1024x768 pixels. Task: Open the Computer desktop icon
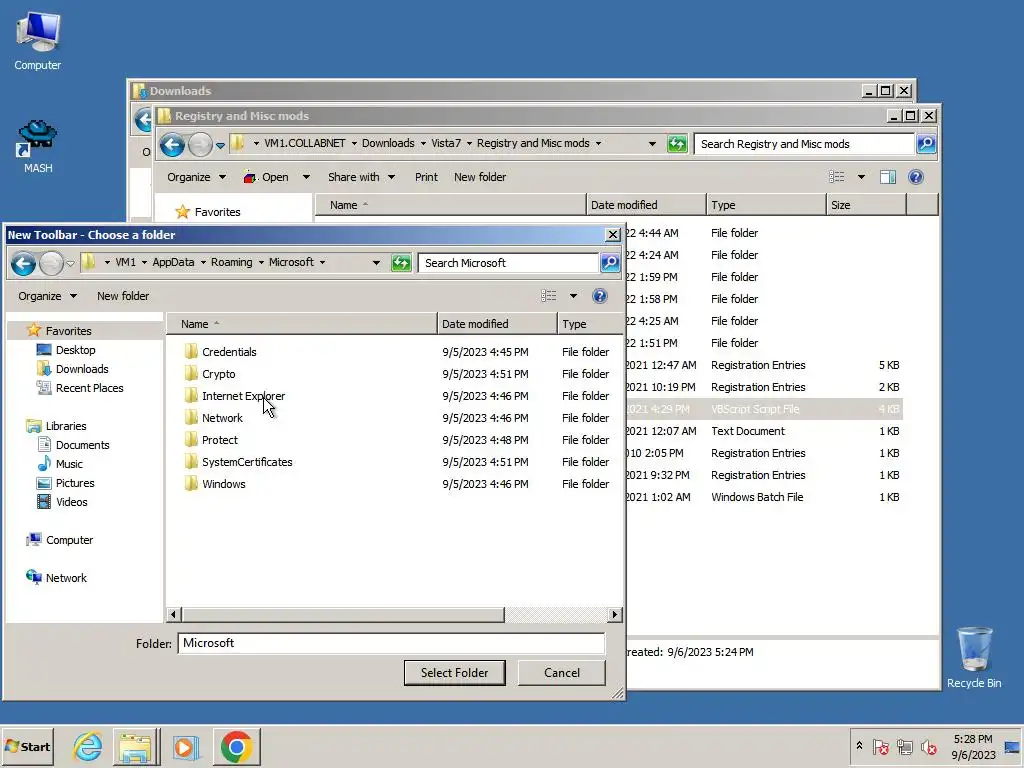click(37, 42)
